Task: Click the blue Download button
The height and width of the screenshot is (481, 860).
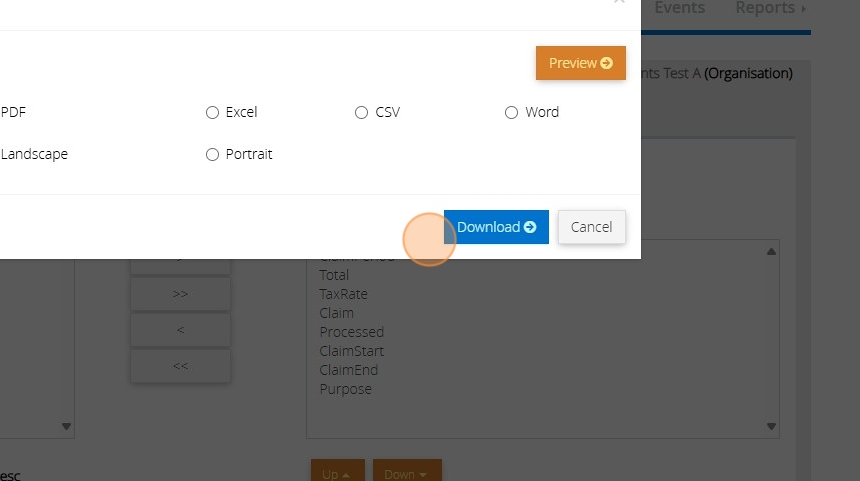Action: tap(496, 227)
